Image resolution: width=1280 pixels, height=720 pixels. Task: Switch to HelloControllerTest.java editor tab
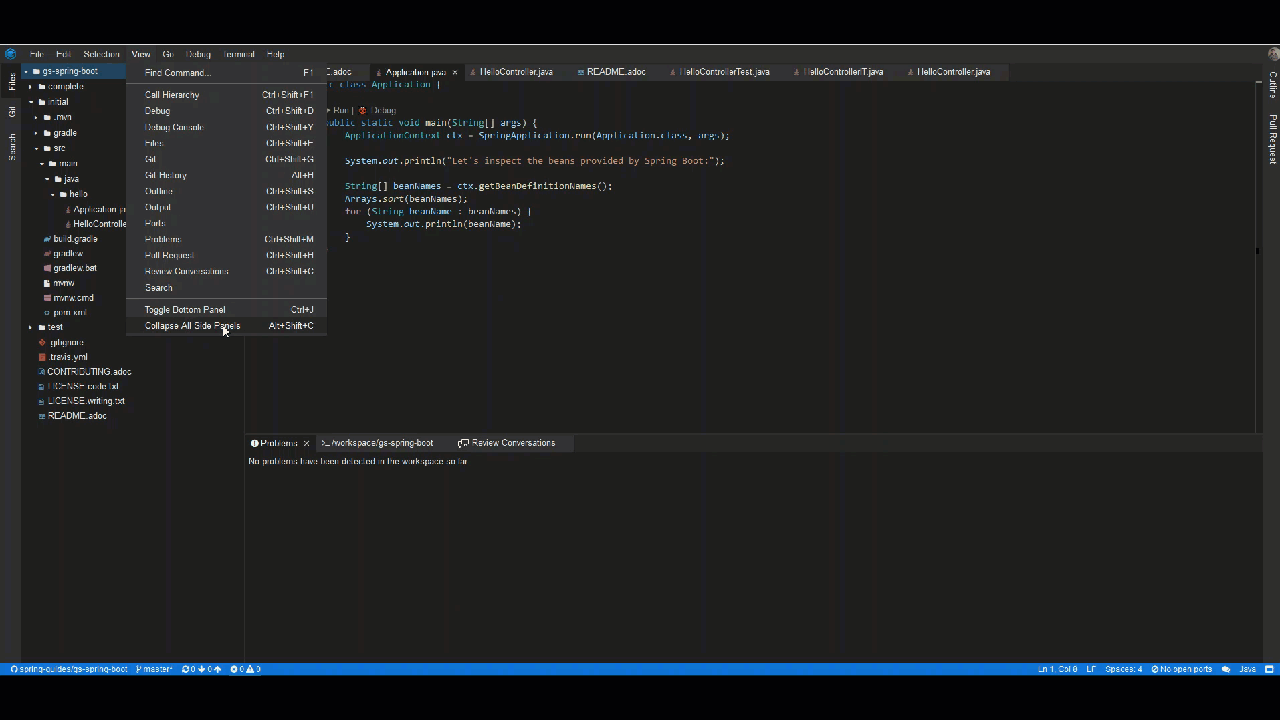click(724, 72)
